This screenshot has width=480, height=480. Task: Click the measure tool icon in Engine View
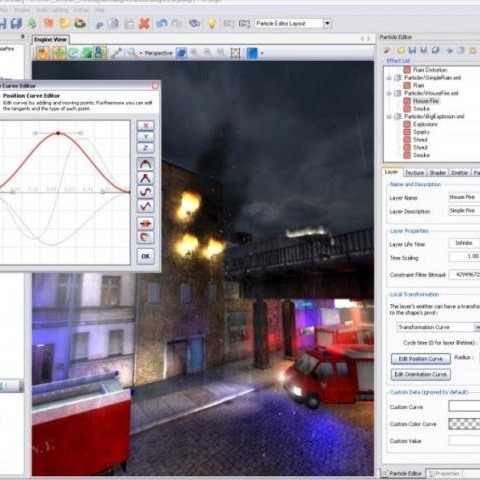pyautogui.click(x=116, y=53)
